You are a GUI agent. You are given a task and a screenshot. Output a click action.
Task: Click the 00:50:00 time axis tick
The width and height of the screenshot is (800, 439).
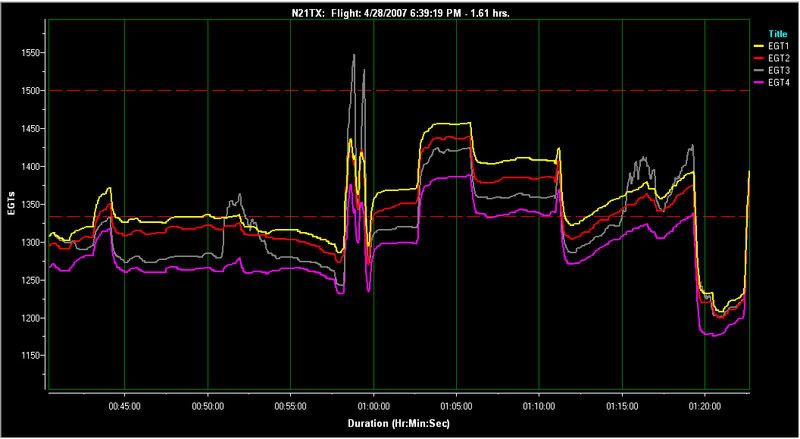coord(207,407)
